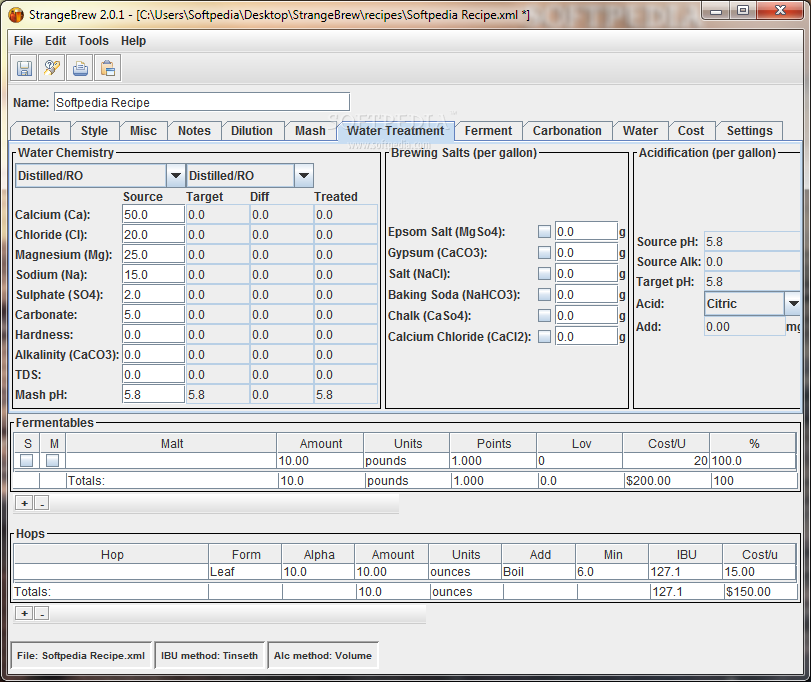Image resolution: width=811 pixels, height=682 pixels.
Task: Click the Malt column header in Fermentables
Action: coord(171,444)
